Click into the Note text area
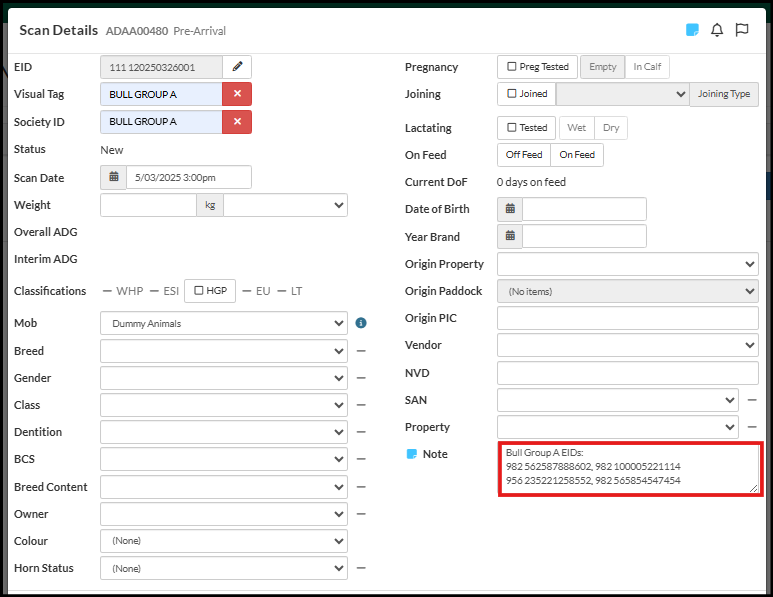Image resolution: width=773 pixels, height=597 pixels. pos(629,467)
